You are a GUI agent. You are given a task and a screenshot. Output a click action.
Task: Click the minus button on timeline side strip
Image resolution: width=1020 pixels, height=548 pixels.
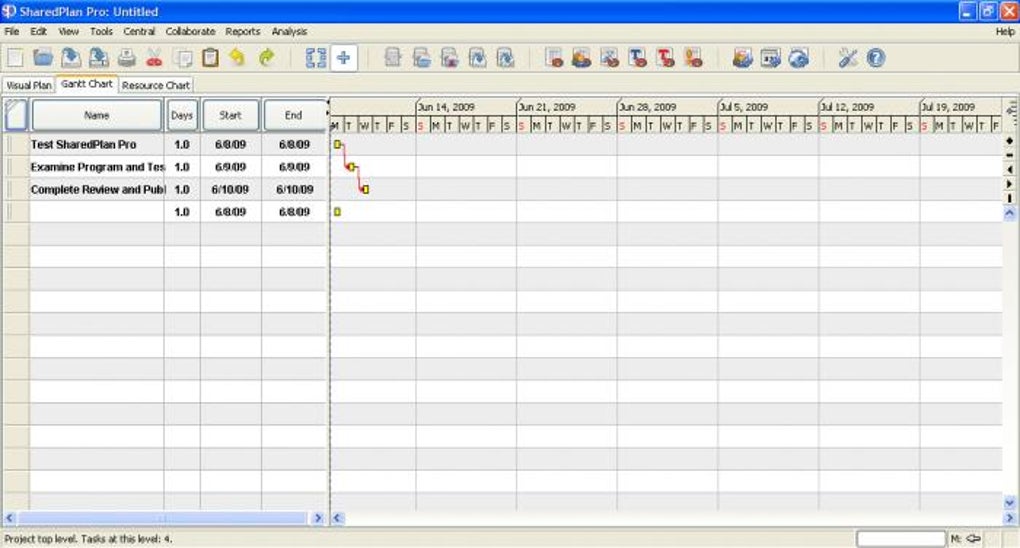click(1010, 155)
